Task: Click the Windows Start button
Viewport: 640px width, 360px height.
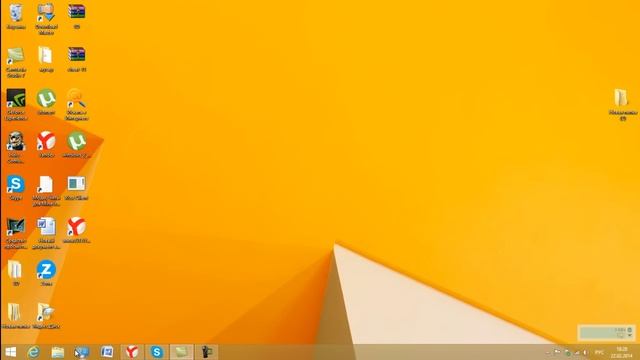Action: click(x=11, y=352)
